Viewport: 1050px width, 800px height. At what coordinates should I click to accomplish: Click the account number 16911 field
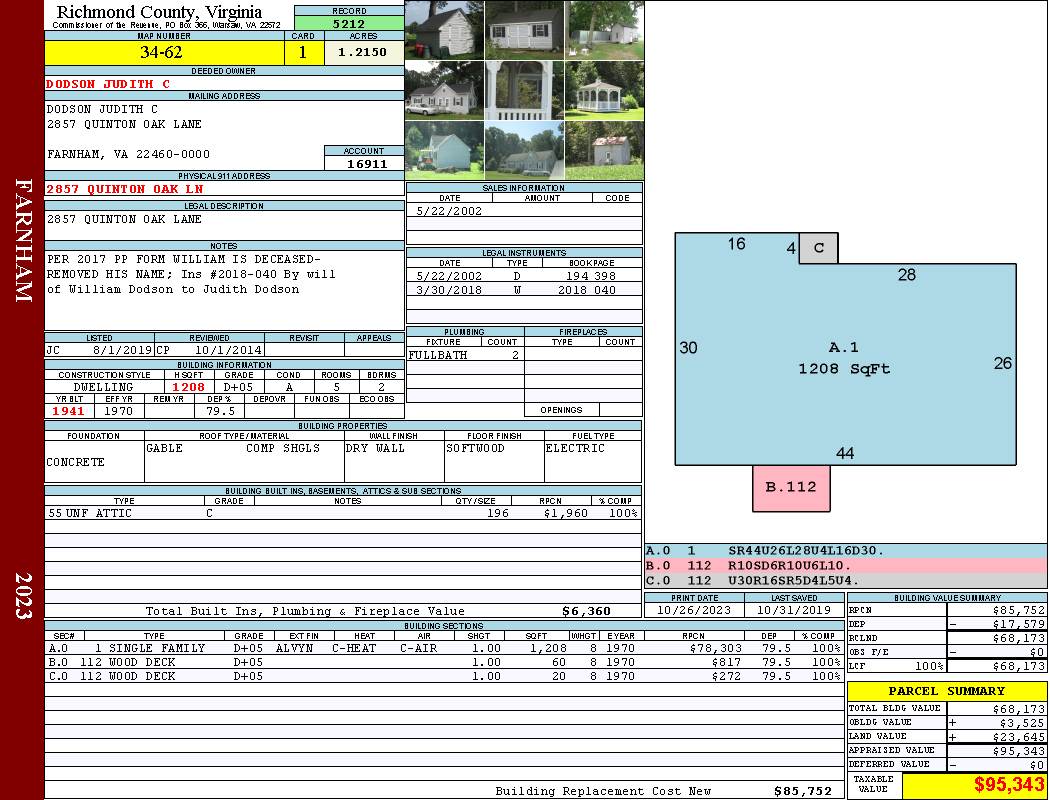365,164
